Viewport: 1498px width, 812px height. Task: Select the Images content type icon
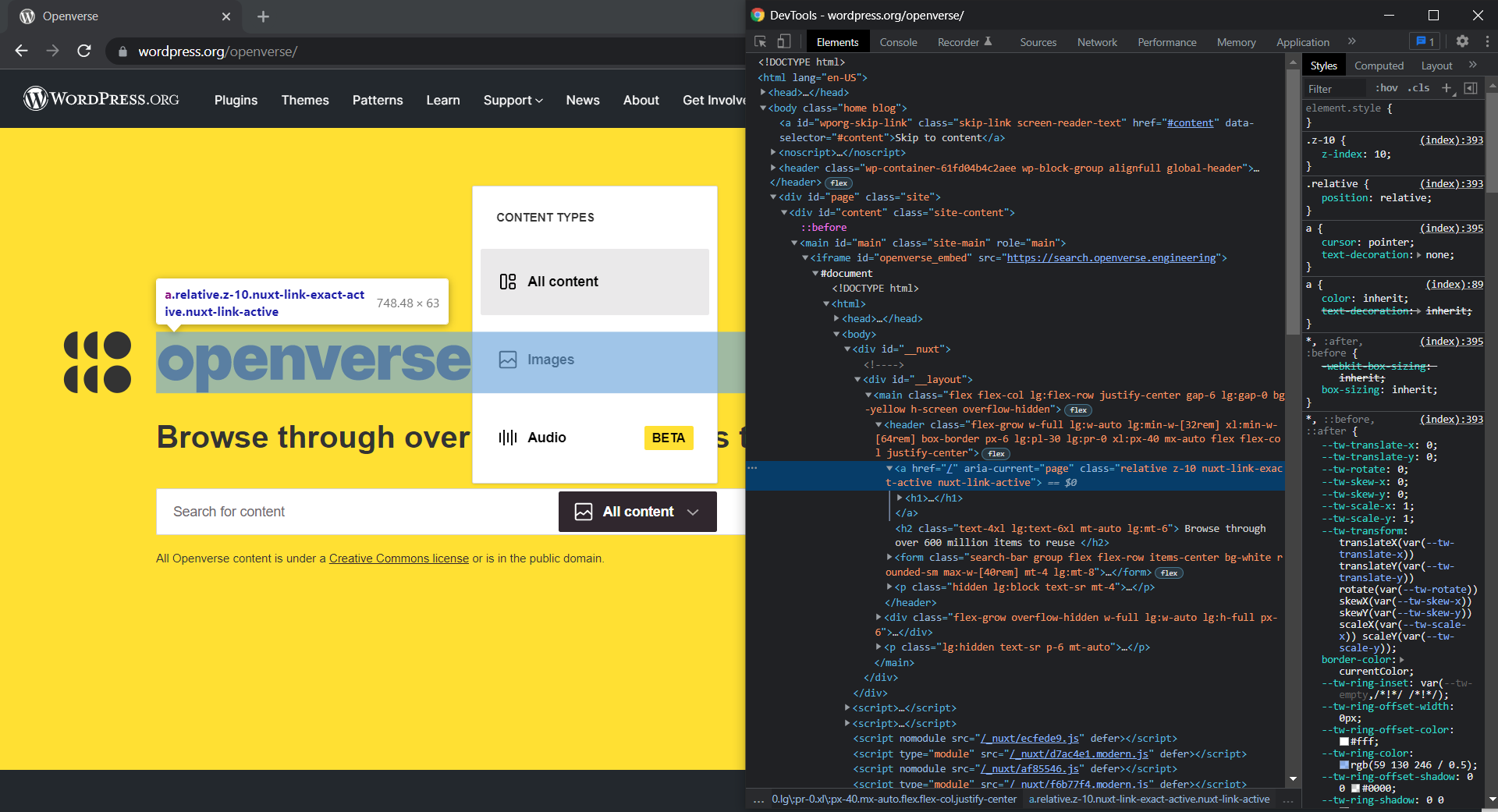click(508, 360)
